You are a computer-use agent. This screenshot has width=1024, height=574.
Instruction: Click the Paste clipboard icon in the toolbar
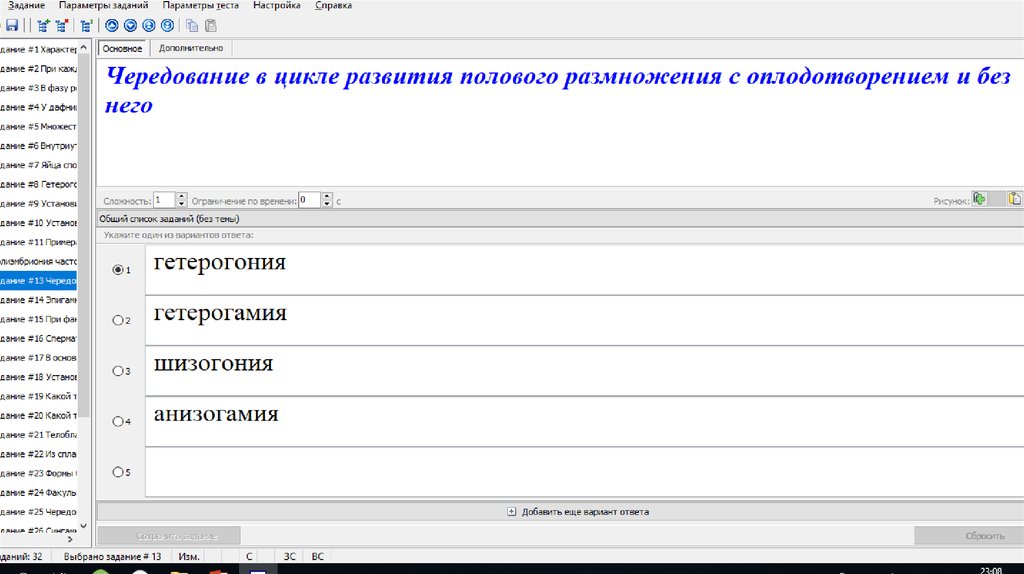[209, 26]
